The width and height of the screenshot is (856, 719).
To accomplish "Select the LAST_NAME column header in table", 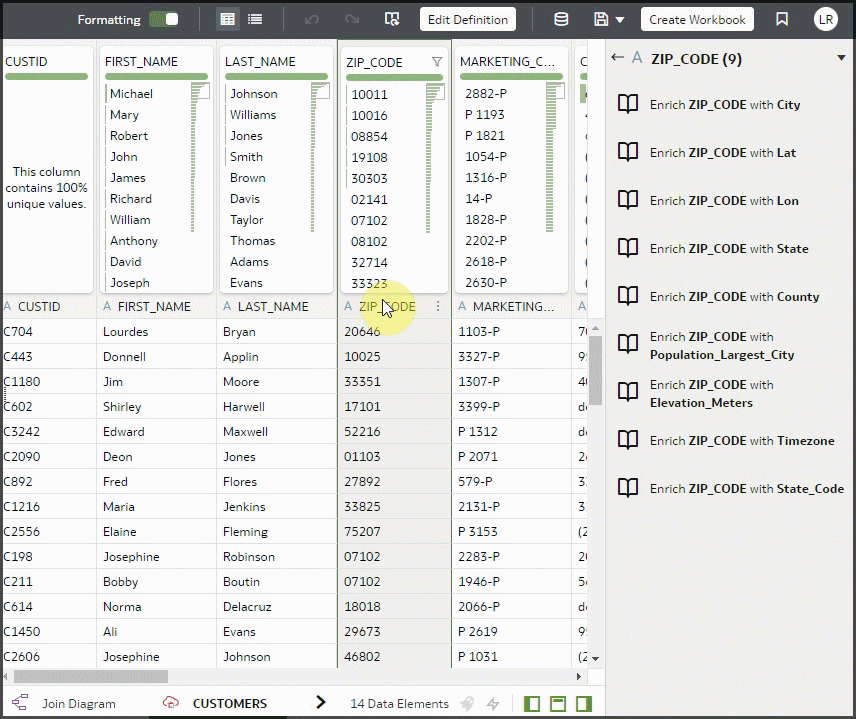I will pos(273,307).
